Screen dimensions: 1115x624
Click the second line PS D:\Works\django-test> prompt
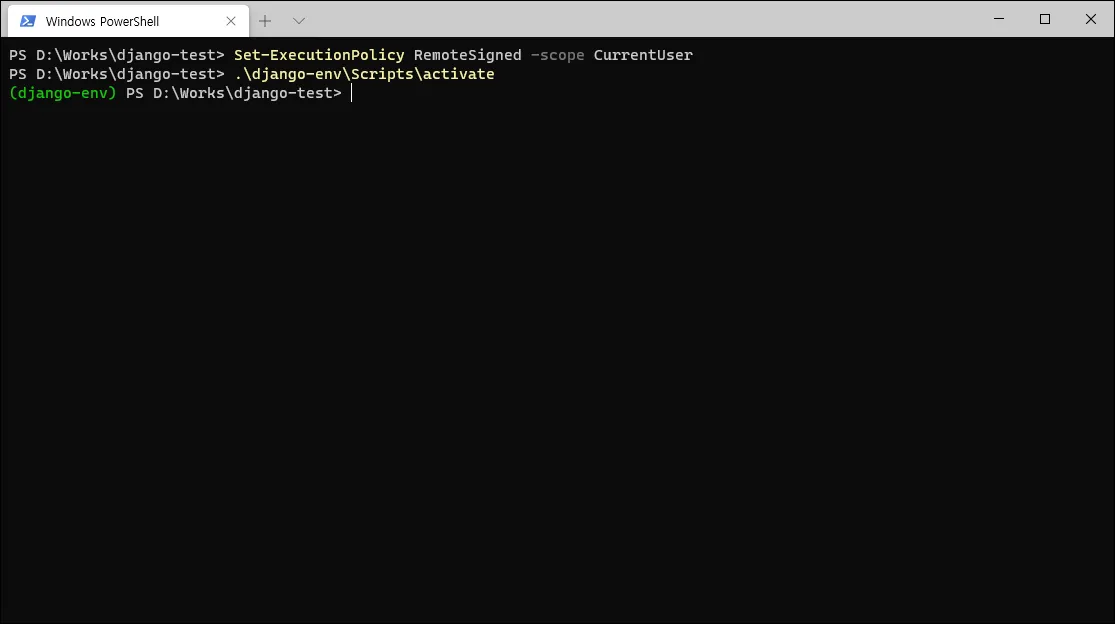pyautogui.click(x=117, y=75)
